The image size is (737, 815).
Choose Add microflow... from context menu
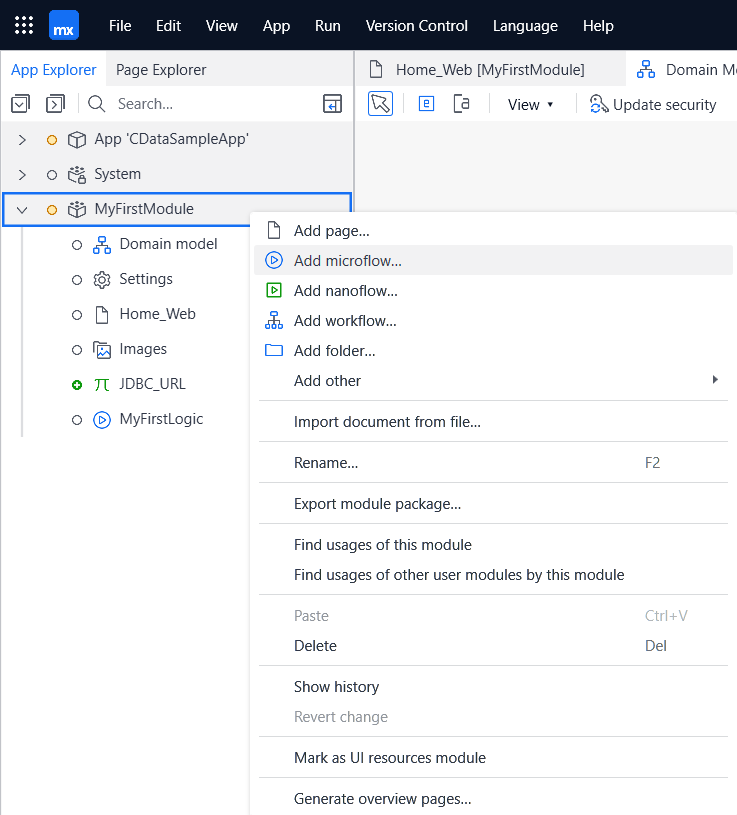click(347, 261)
